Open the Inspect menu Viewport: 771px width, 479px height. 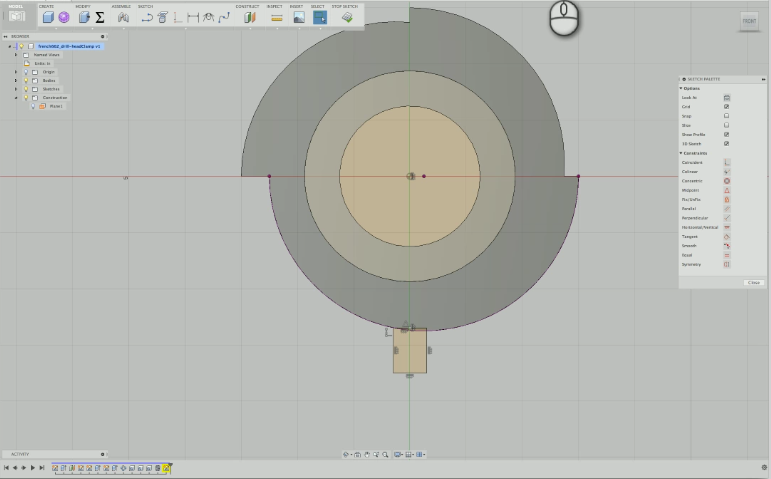click(x=274, y=6)
